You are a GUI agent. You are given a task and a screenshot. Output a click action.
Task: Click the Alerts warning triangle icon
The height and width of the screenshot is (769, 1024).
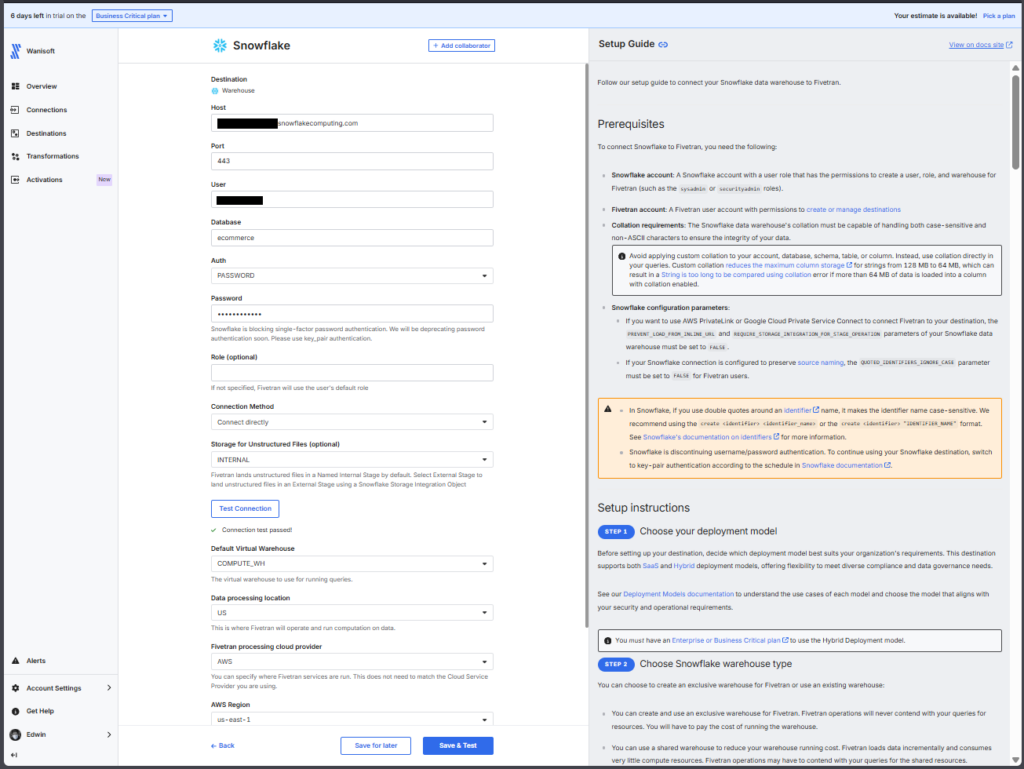point(15,661)
